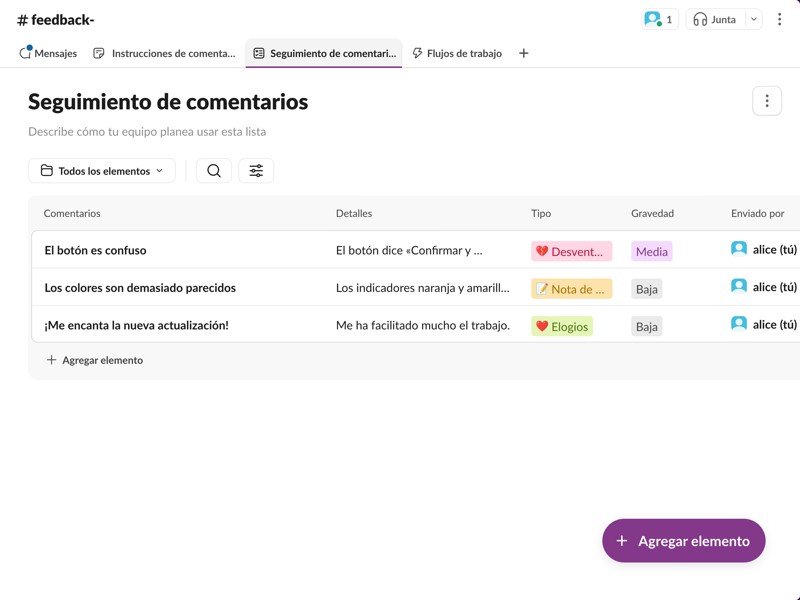Open list options three-dot menu beside title
The image size is (800, 600).
coord(767,101)
